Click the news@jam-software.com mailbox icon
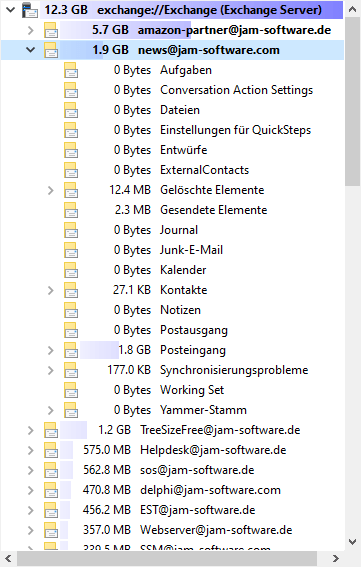The image size is (361, 567). [x=51, y=50]
